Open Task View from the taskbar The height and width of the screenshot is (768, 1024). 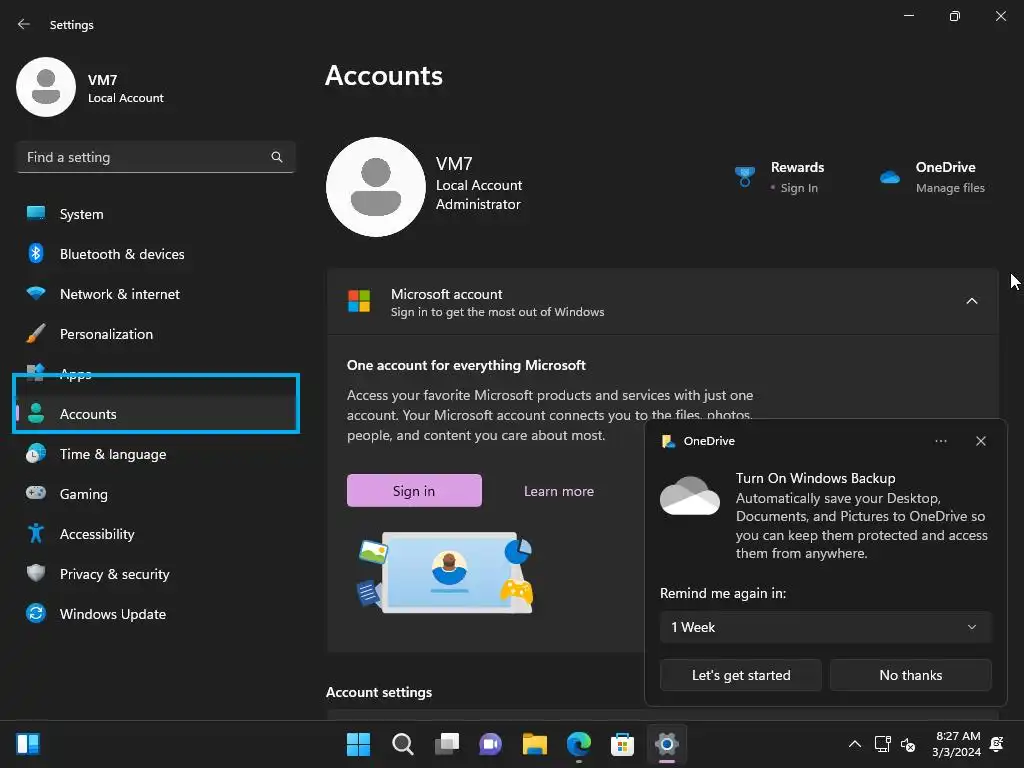point(447,744)
